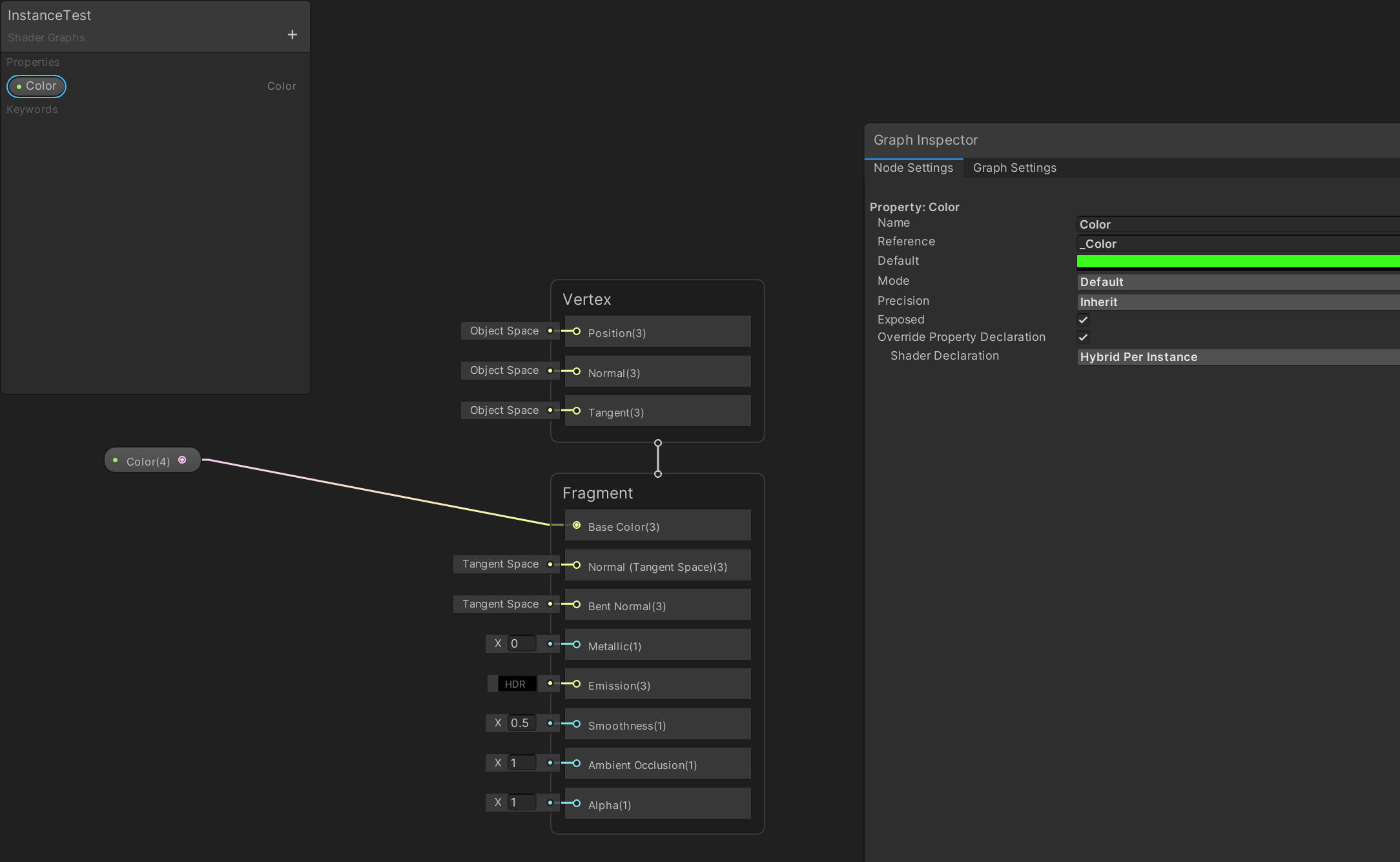Click the Normal(3) port on the Vertex block
This screenshot has width=1400, height=862.
point(575,372)
